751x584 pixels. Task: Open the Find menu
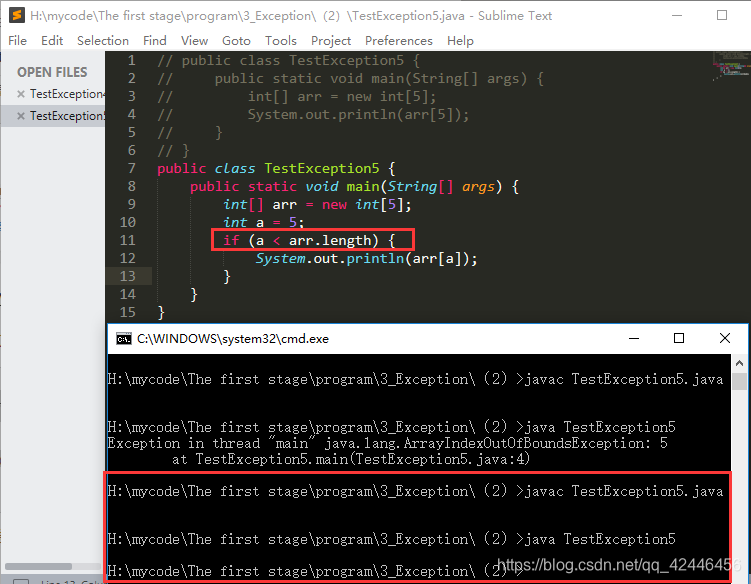pyautogui.click(x=155, y=41)
